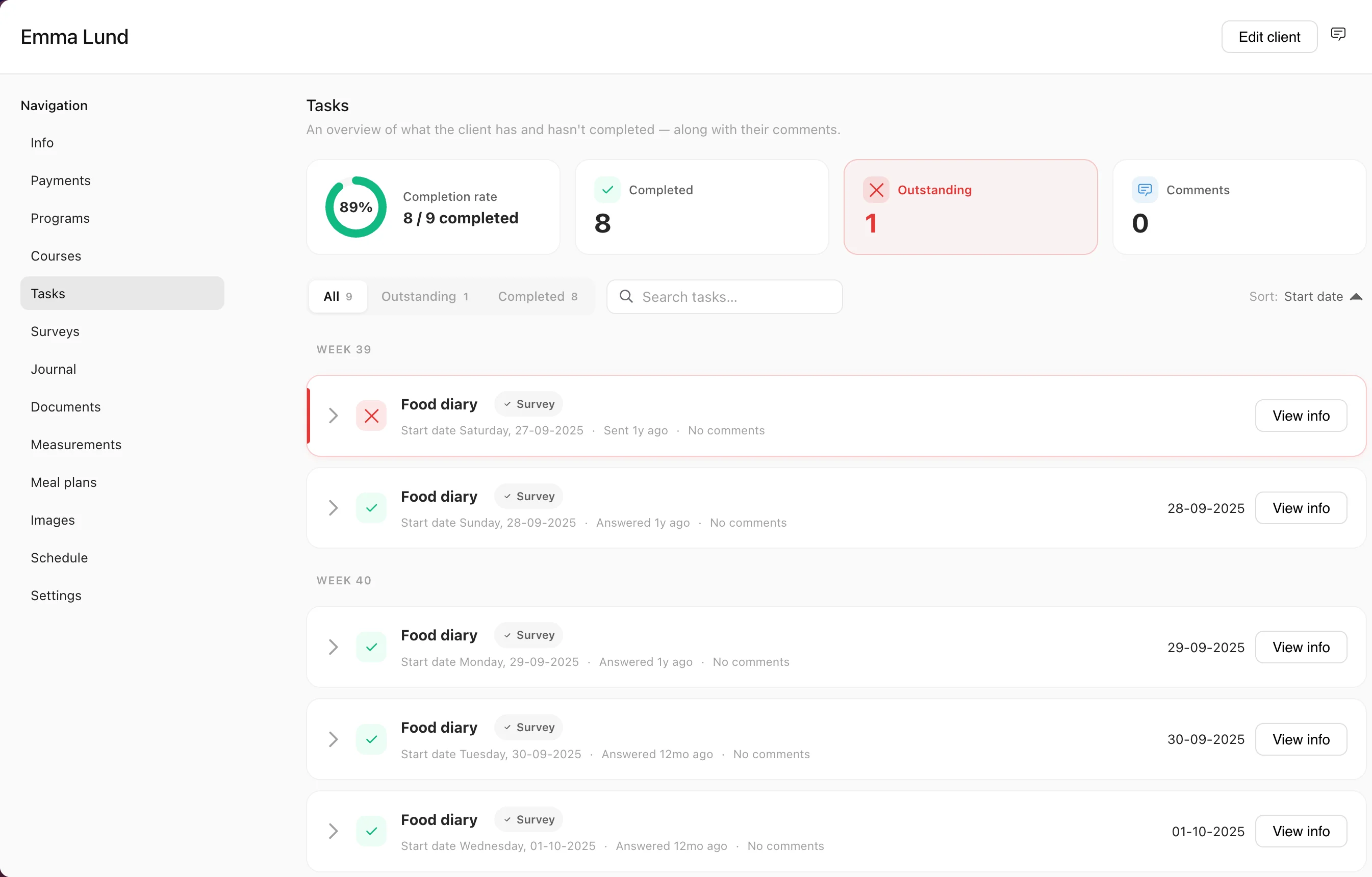
Task: Click the Survey tag on 30-09-2025 Food diary
Action: 529,727
